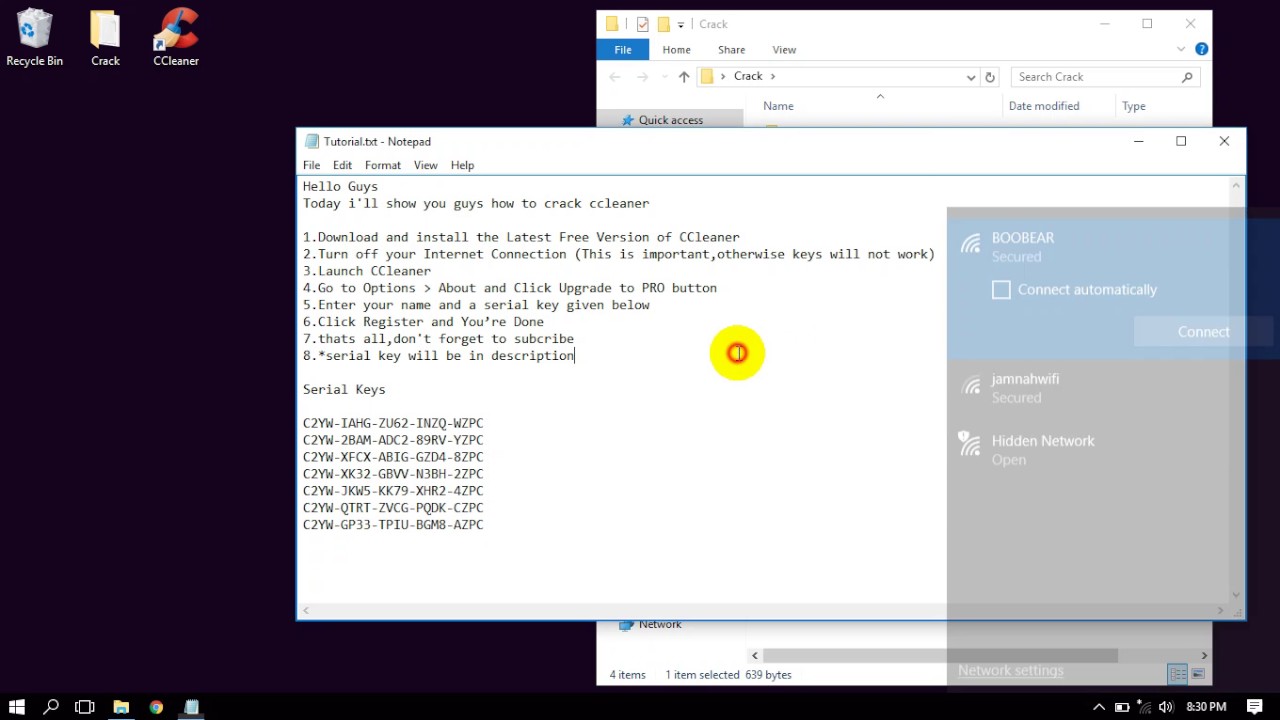
Task: Open Task View from taskbar
Action: 85,707
